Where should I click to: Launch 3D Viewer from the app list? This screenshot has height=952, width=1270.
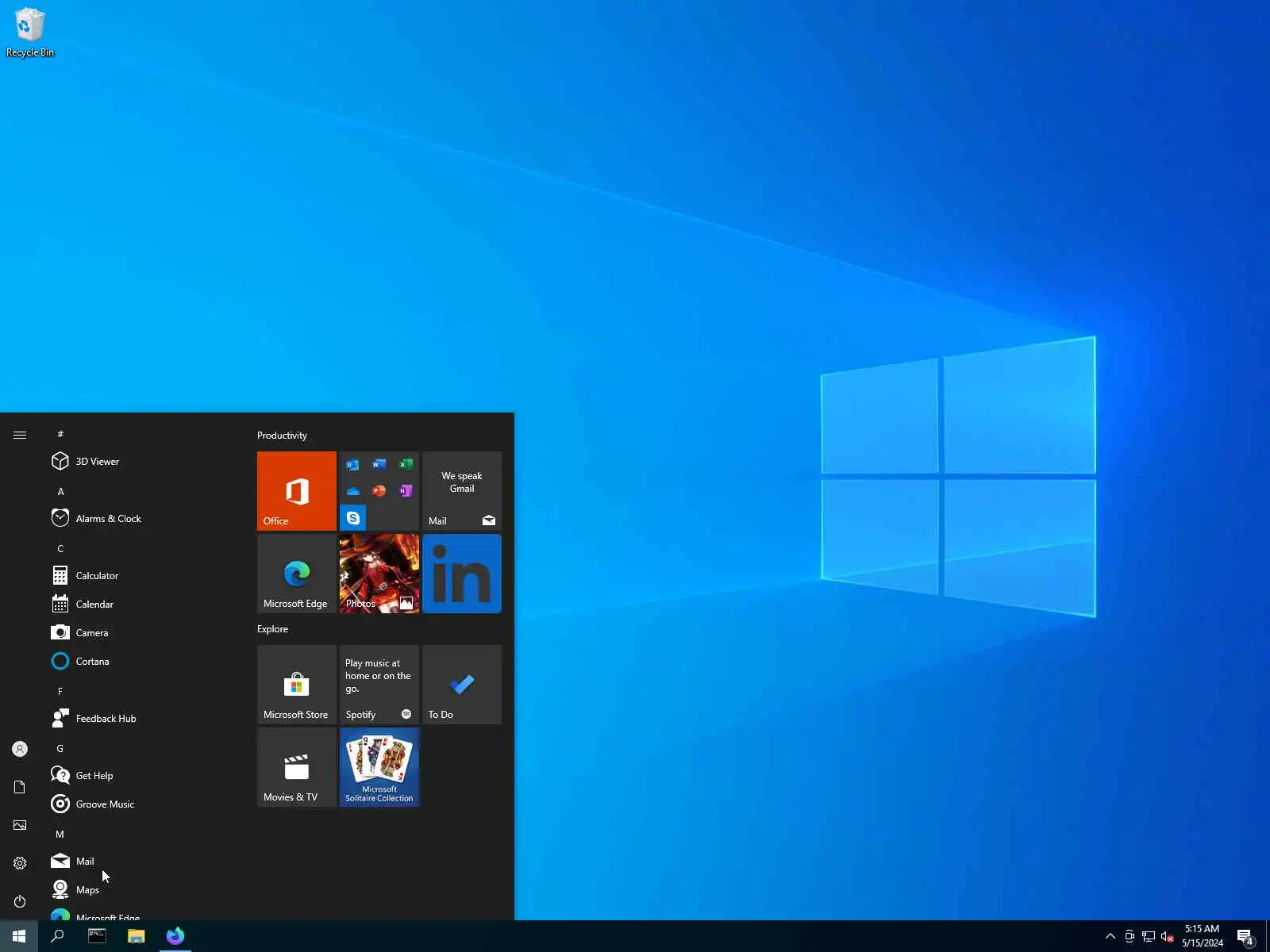pyautogui.click(x=143, y=462)
